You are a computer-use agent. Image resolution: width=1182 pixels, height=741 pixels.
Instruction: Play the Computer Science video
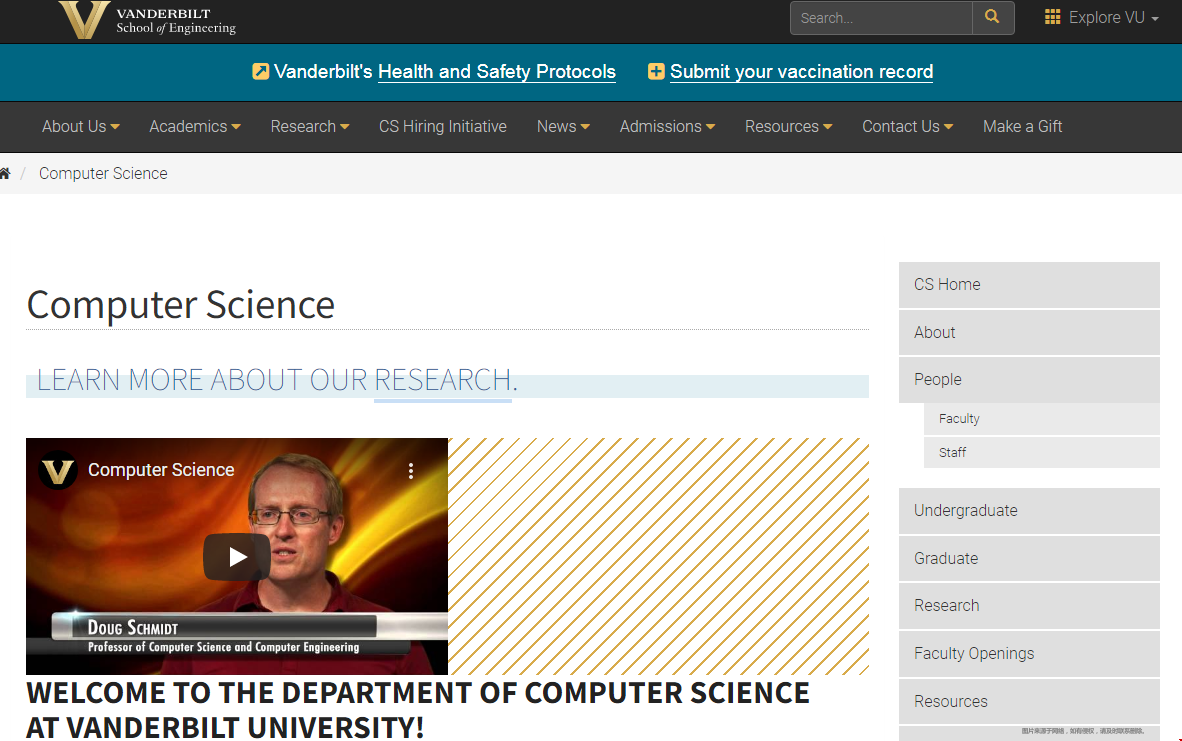[x=237, y=557]
